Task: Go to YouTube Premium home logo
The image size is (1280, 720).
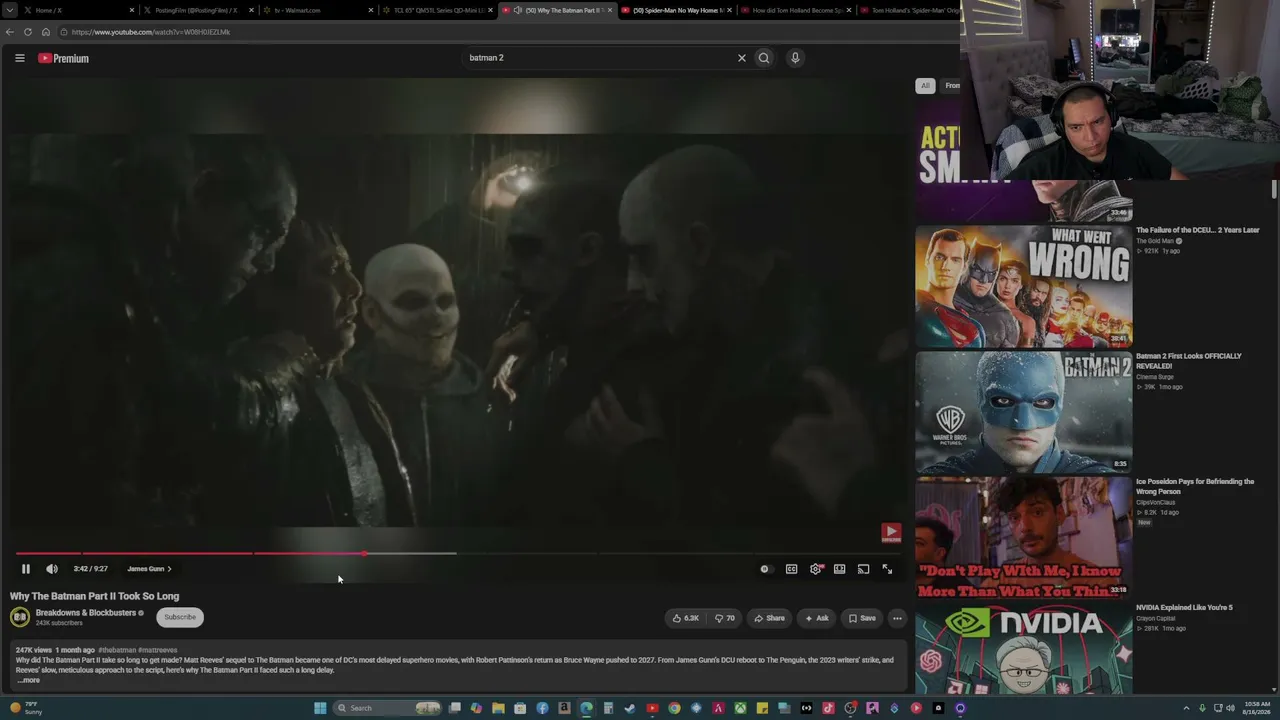Action: coord(63,58)
